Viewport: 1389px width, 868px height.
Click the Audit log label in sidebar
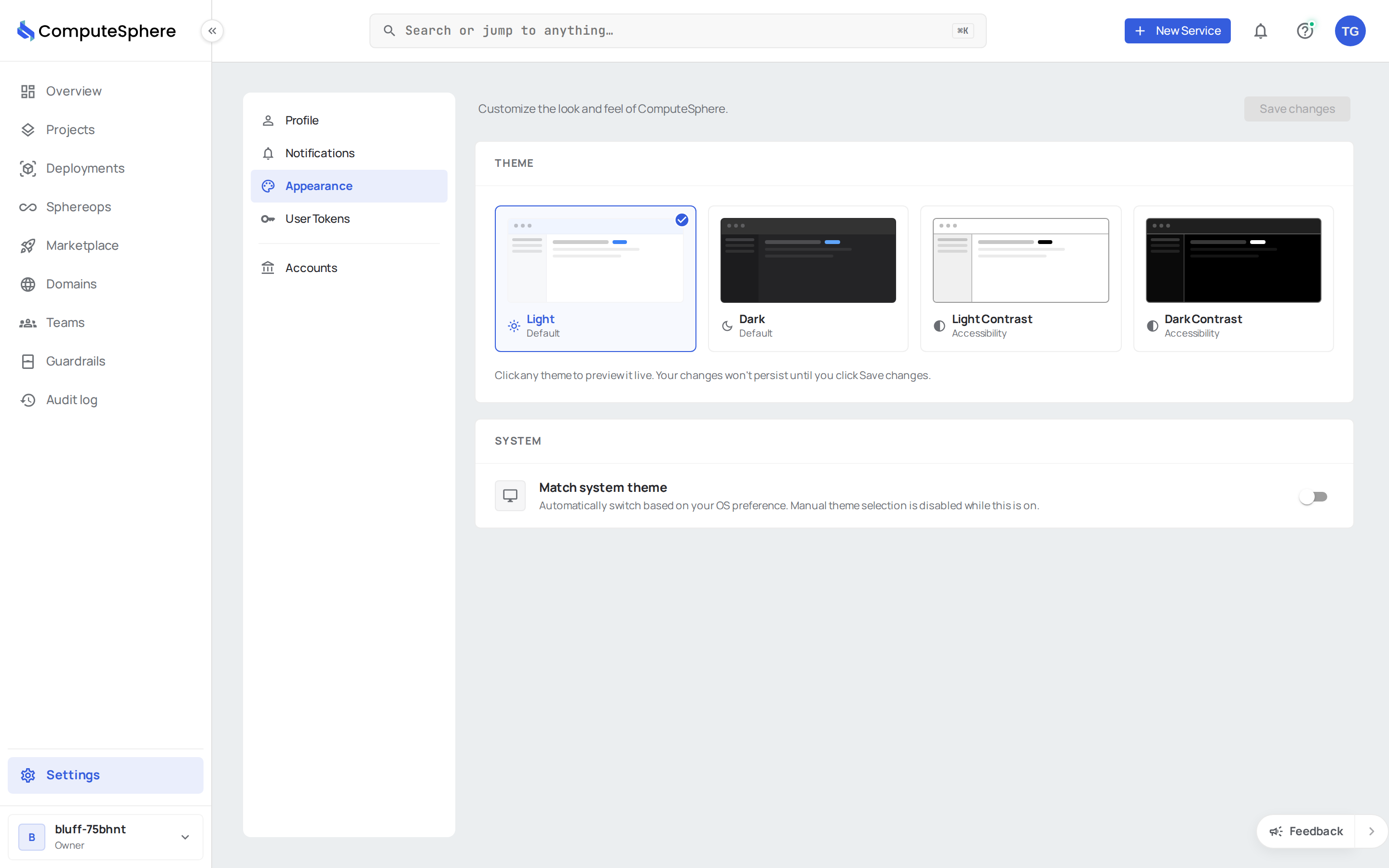pos(72,400)
